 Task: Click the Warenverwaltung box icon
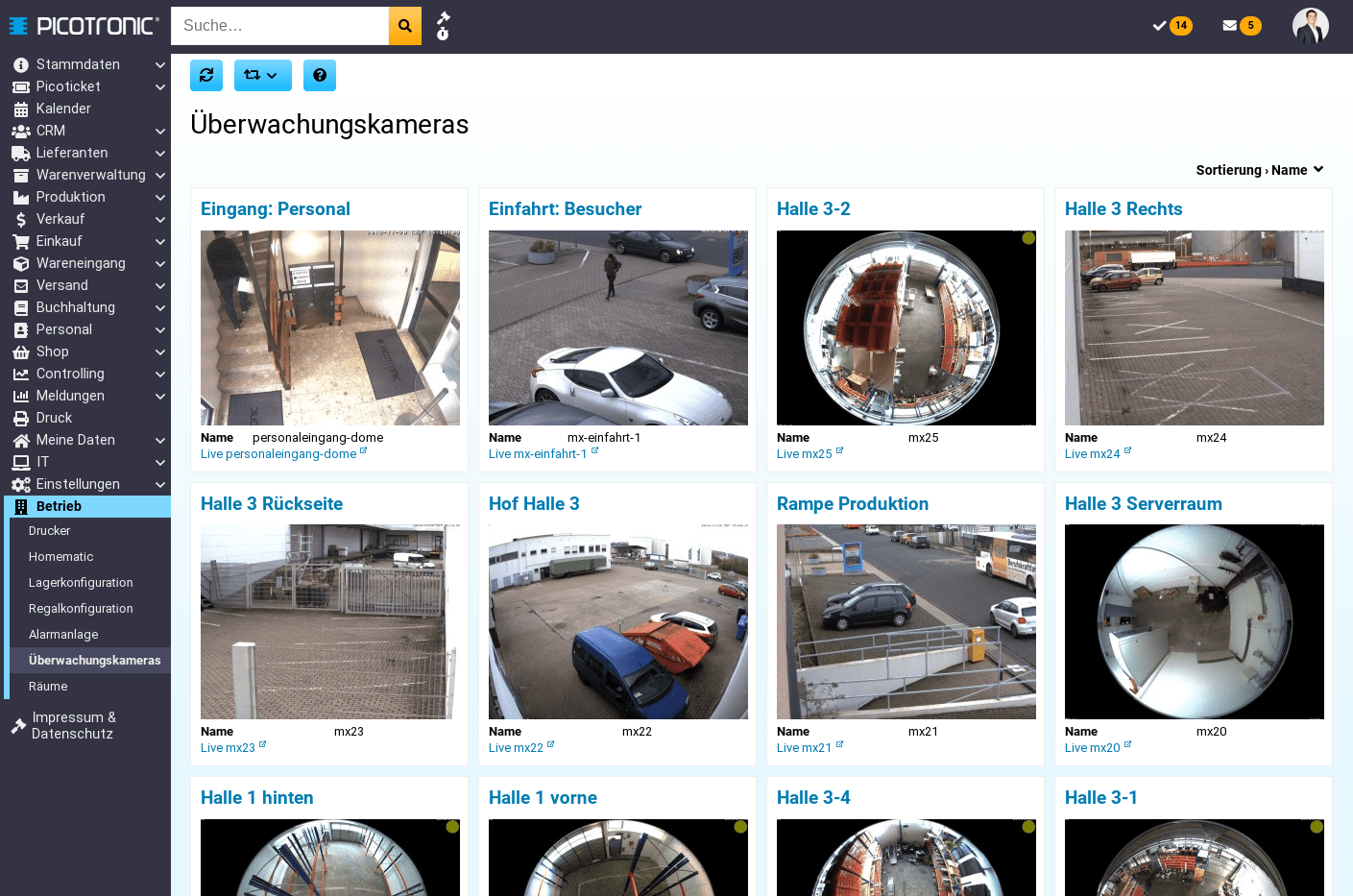21,175
